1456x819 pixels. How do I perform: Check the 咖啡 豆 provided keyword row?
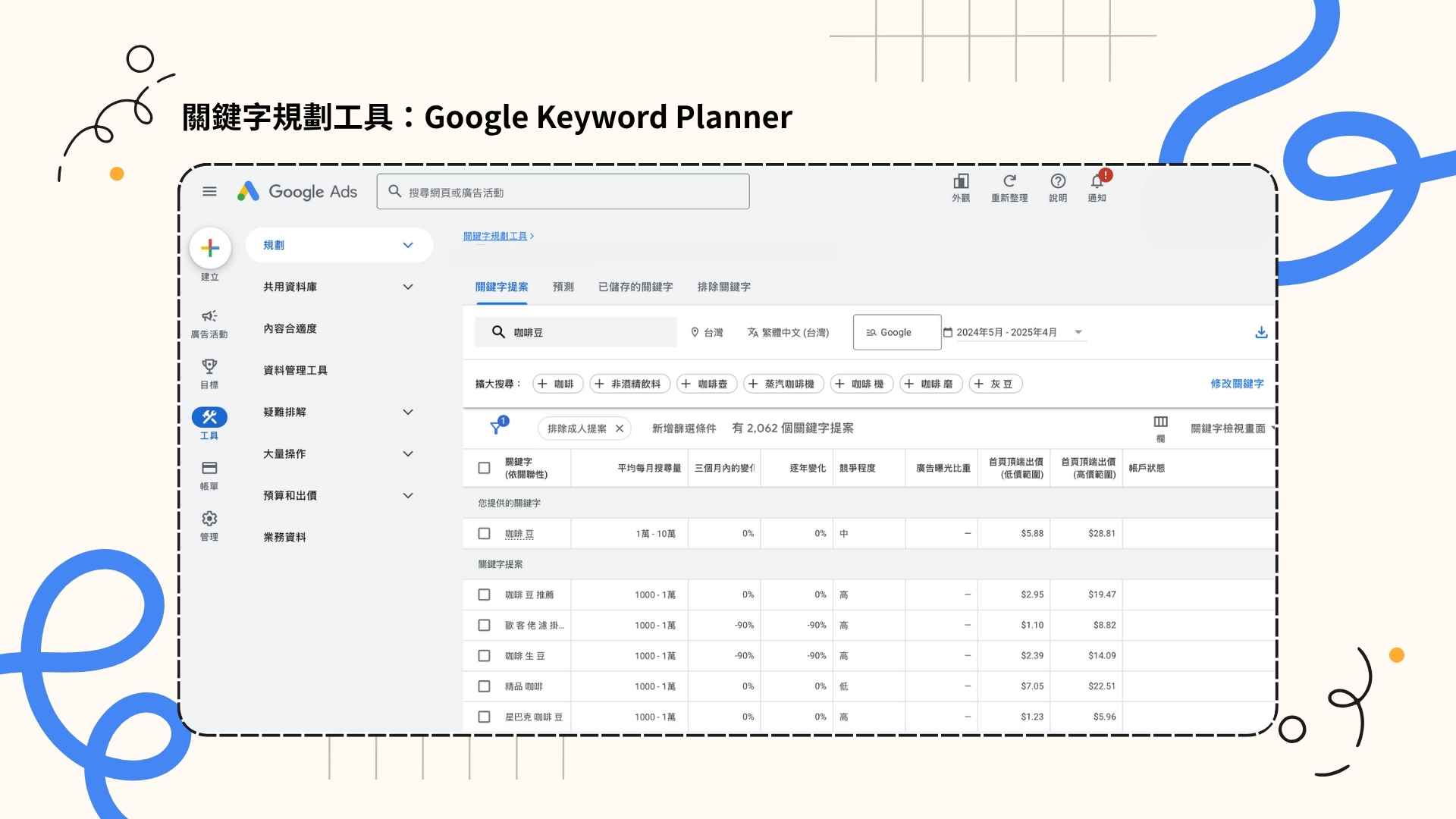pyautogui.click(x=484, y=533)
